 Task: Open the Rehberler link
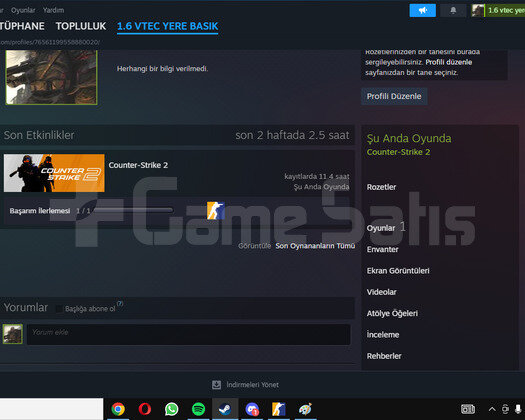(x=384, y=356)
